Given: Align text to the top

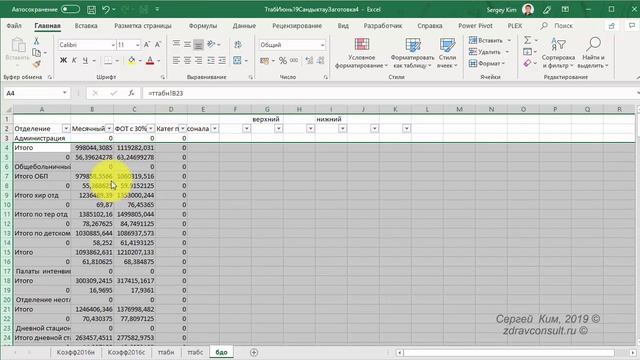Looking at the screenshot, I should 176,44.
